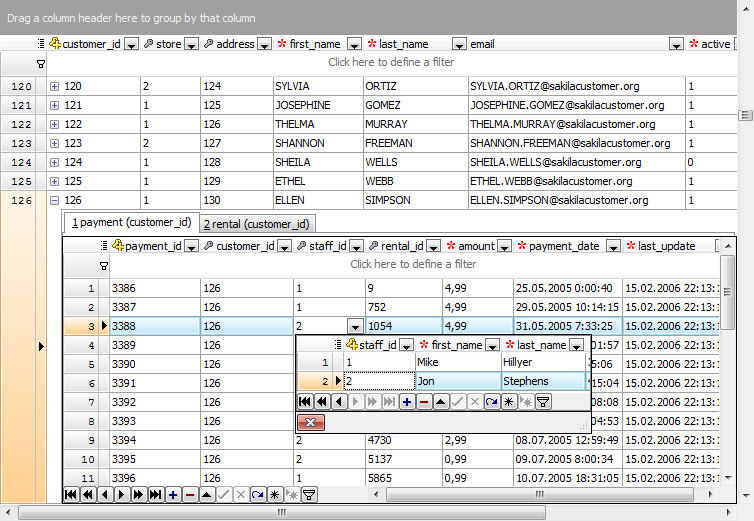Edit record in staff popup navigator
754x521 pixels.
coord(441,401)
